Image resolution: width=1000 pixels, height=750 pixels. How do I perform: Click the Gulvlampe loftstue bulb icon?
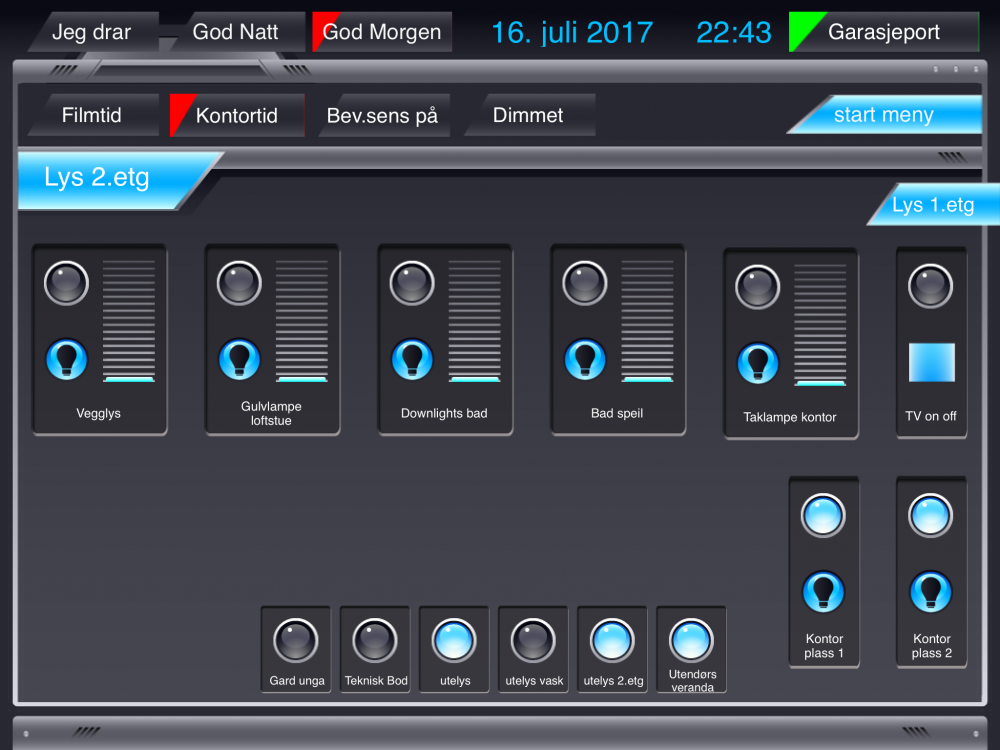(x=240, y=359)
